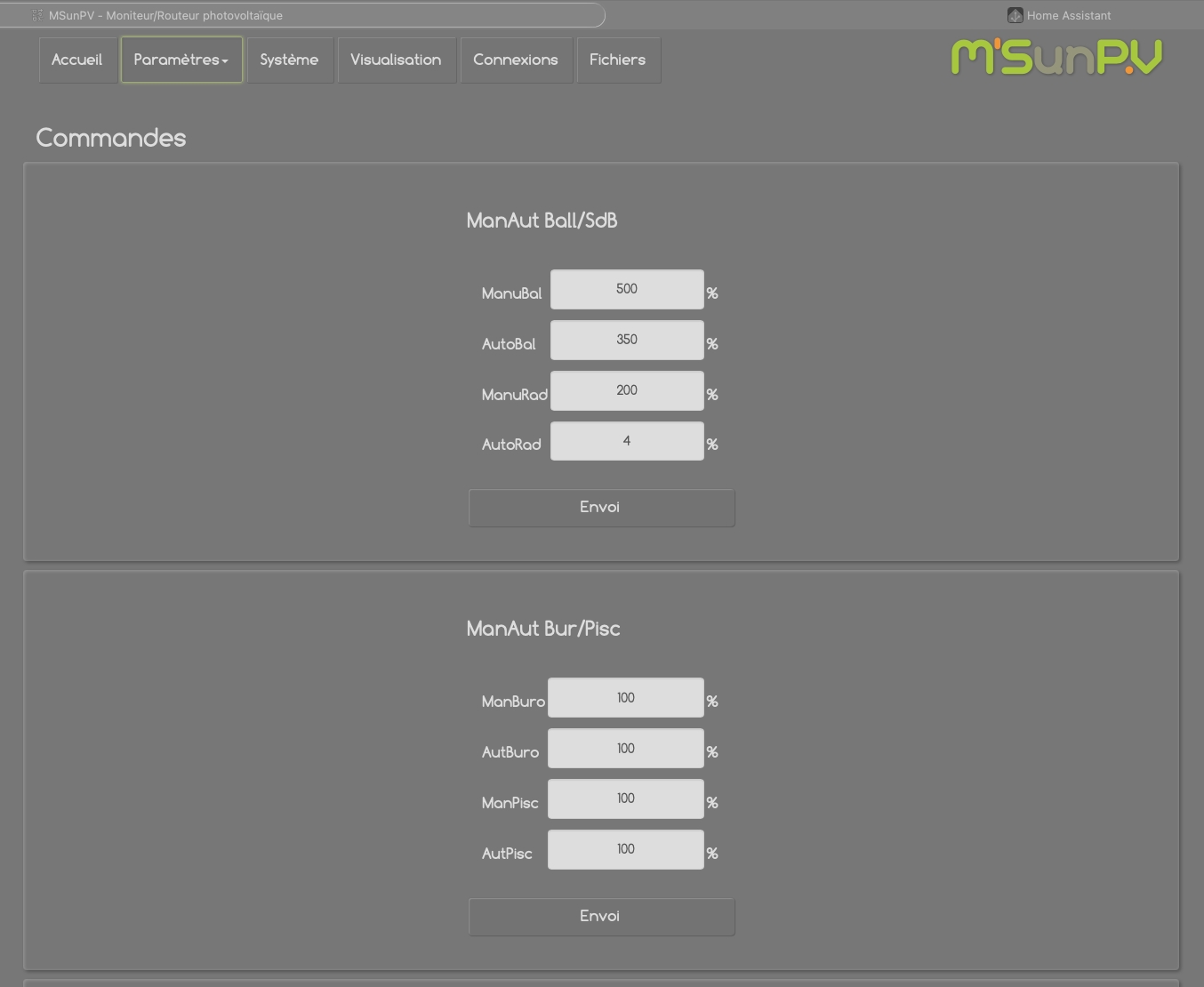
Task: Send ManAut Ball/SdB values with Envoi
Action: (602, 508)
